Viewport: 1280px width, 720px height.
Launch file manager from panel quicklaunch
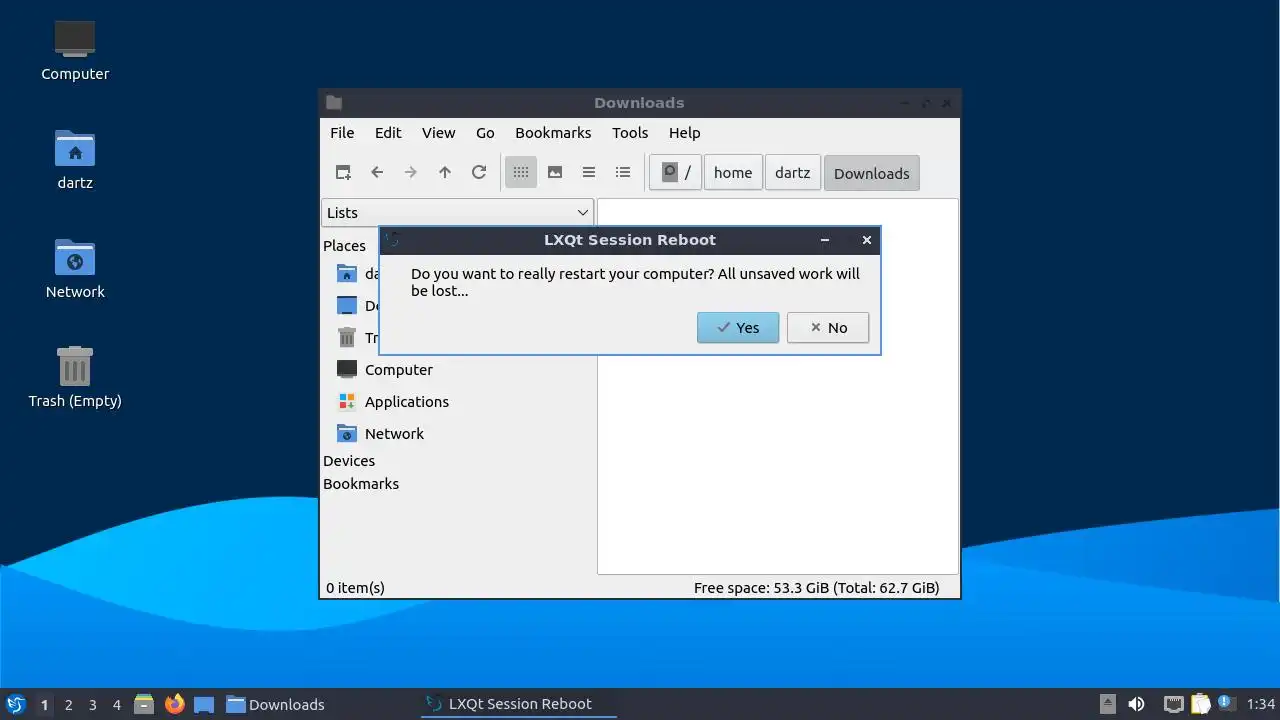(x=144, y=704)
